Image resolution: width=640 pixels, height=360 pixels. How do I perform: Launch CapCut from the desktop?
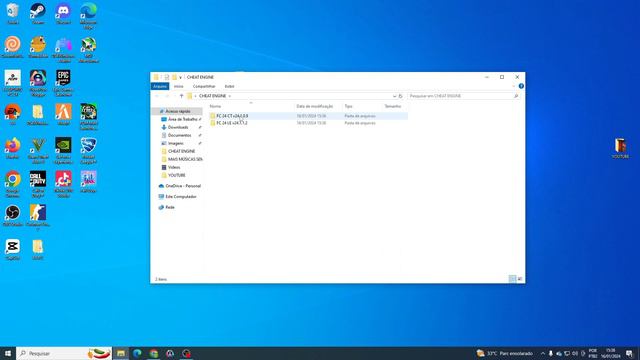pos(13,249)
